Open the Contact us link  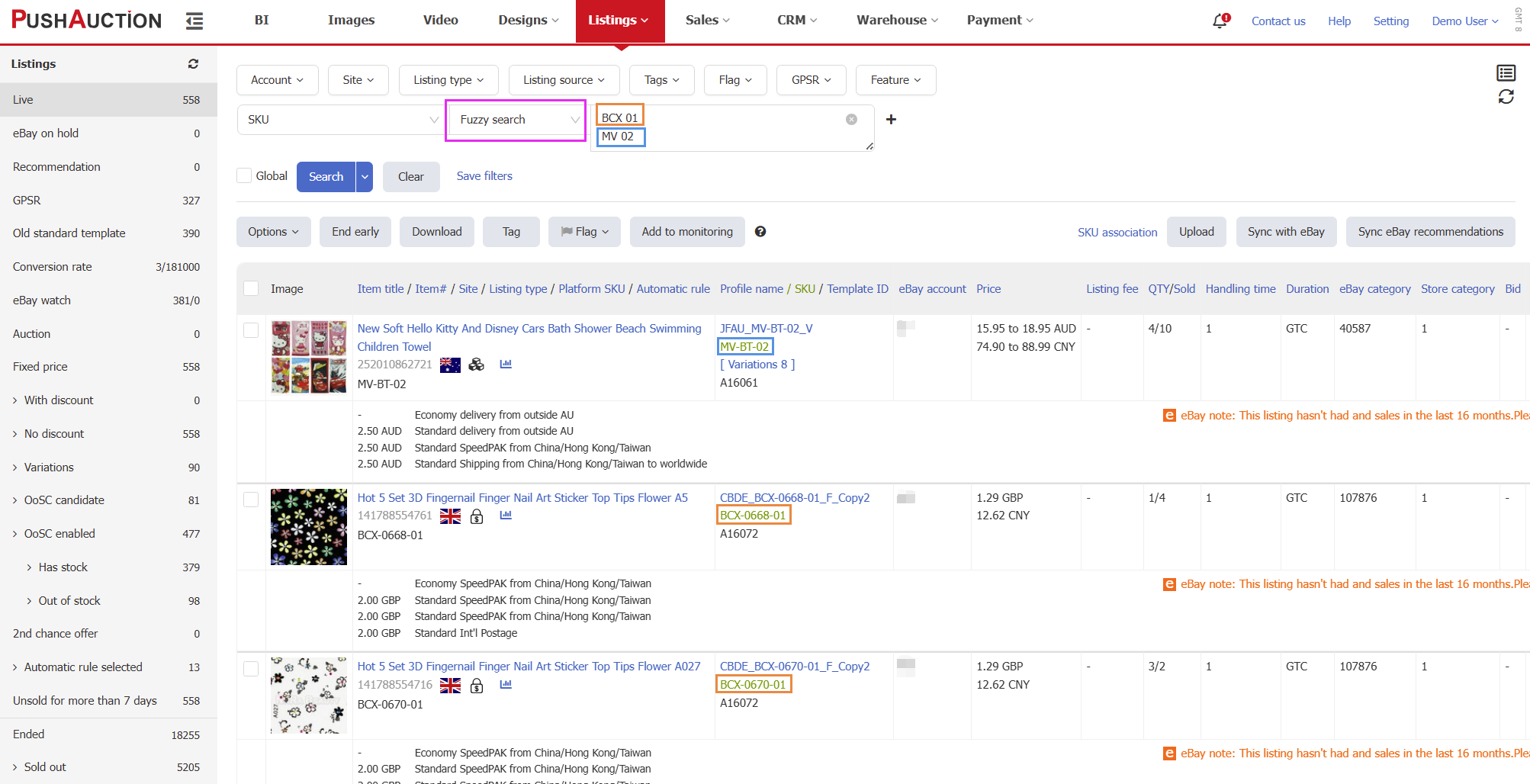(1278, 21)
